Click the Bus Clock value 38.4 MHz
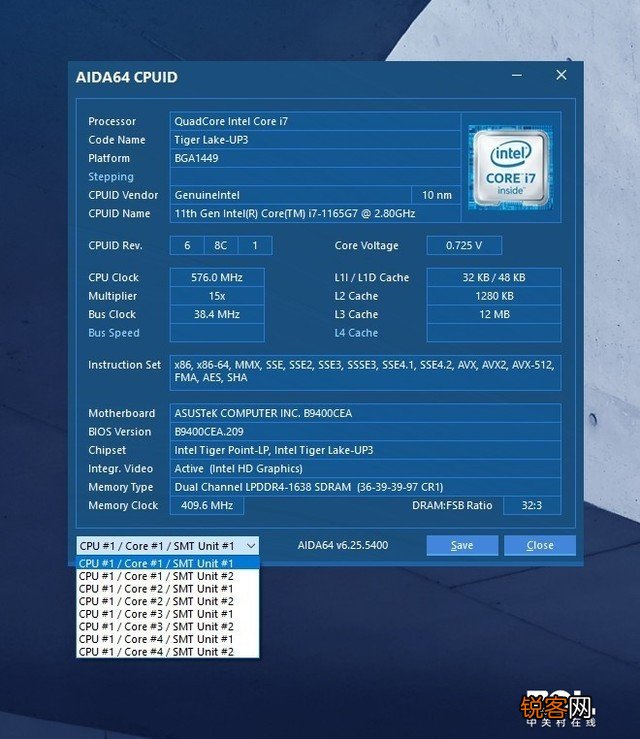 coord(217,314)
